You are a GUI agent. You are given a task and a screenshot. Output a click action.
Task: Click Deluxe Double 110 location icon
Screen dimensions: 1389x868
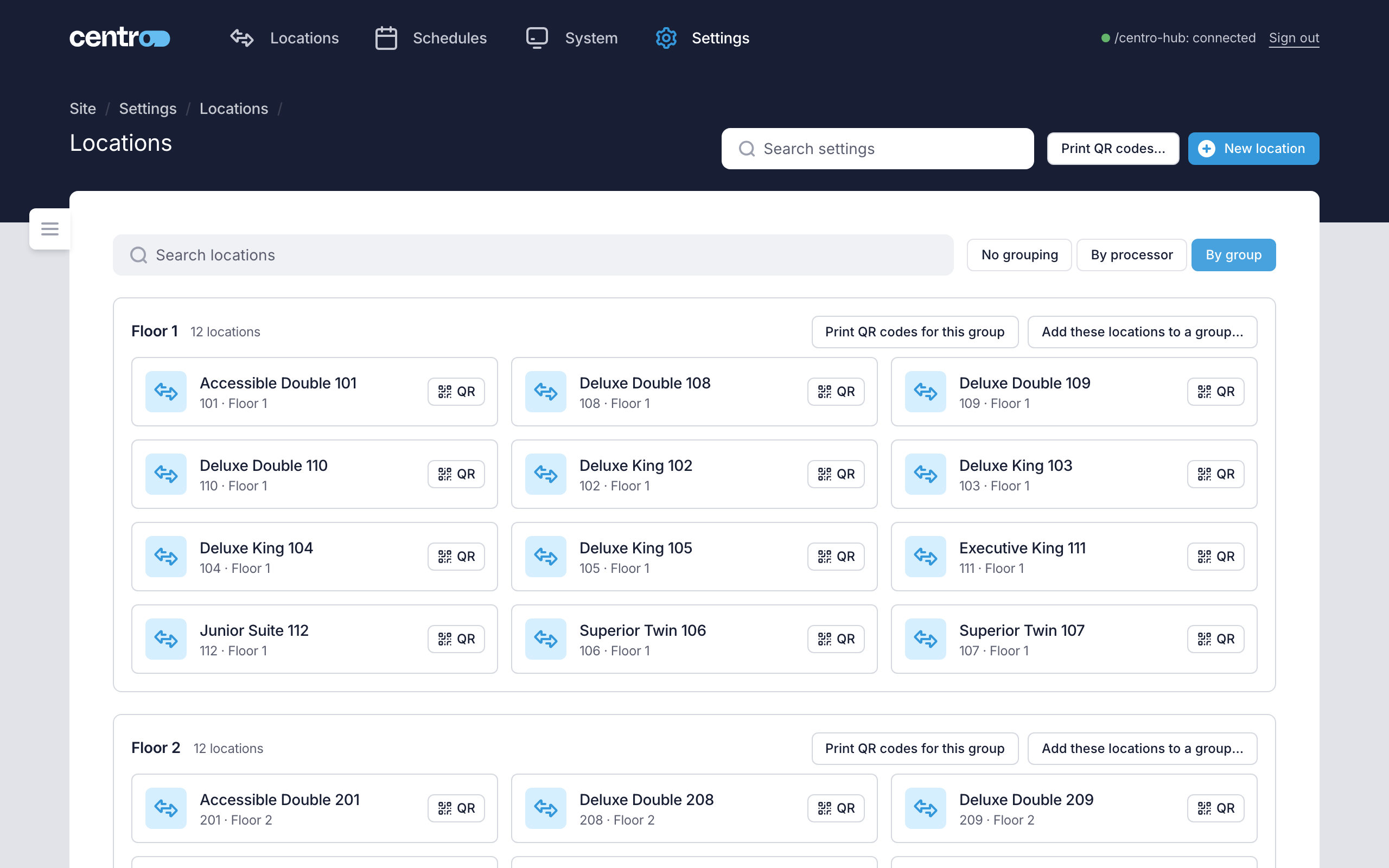tap(166, 474)
